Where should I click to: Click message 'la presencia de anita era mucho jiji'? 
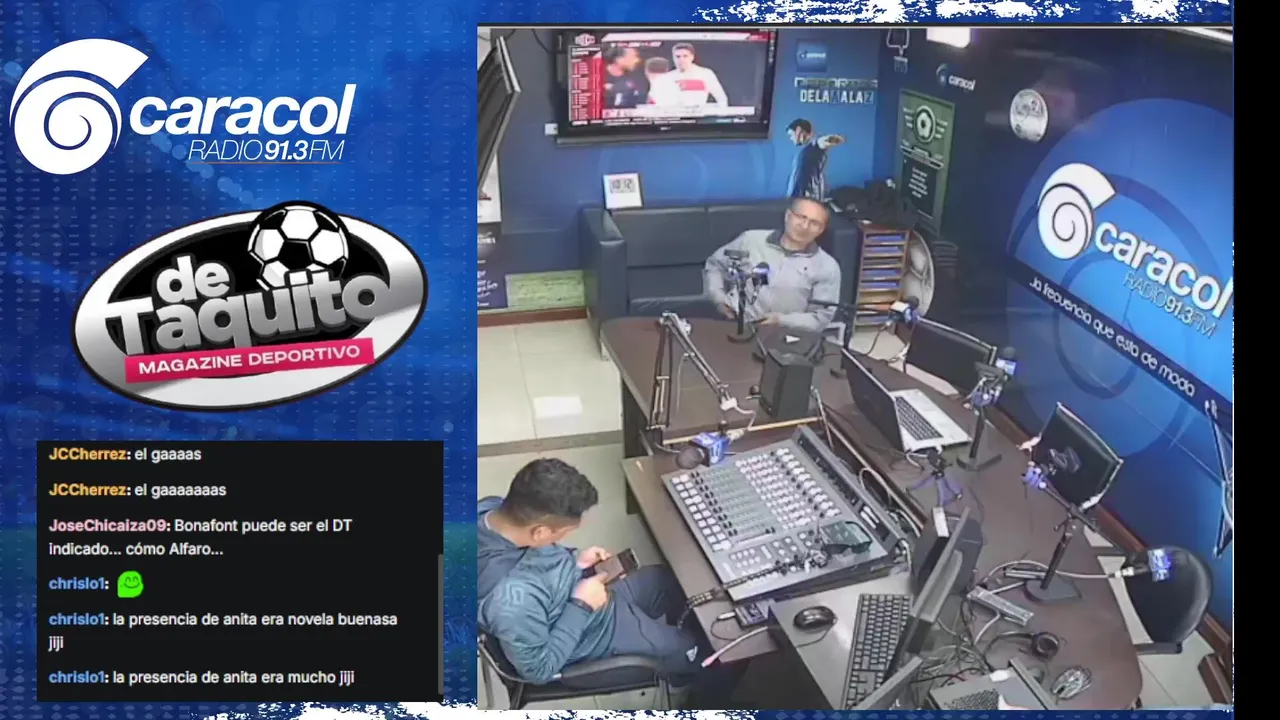pyautogui.click(x=233, y=677)
